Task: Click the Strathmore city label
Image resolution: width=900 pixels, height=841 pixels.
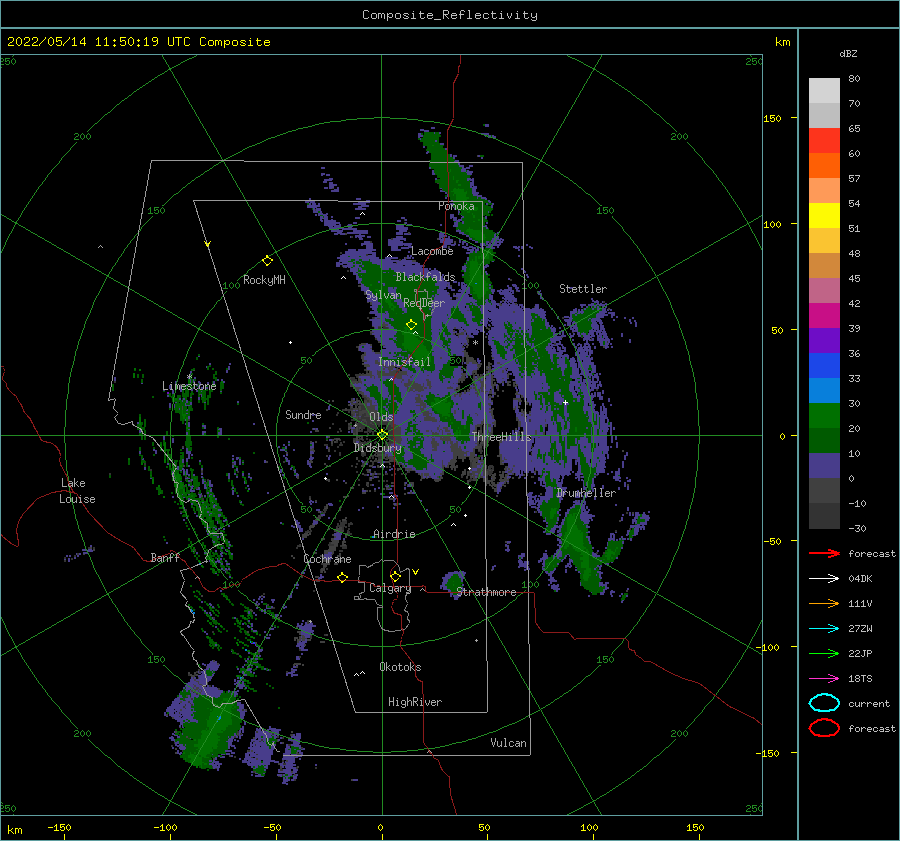Action: [x=486, y=592]
